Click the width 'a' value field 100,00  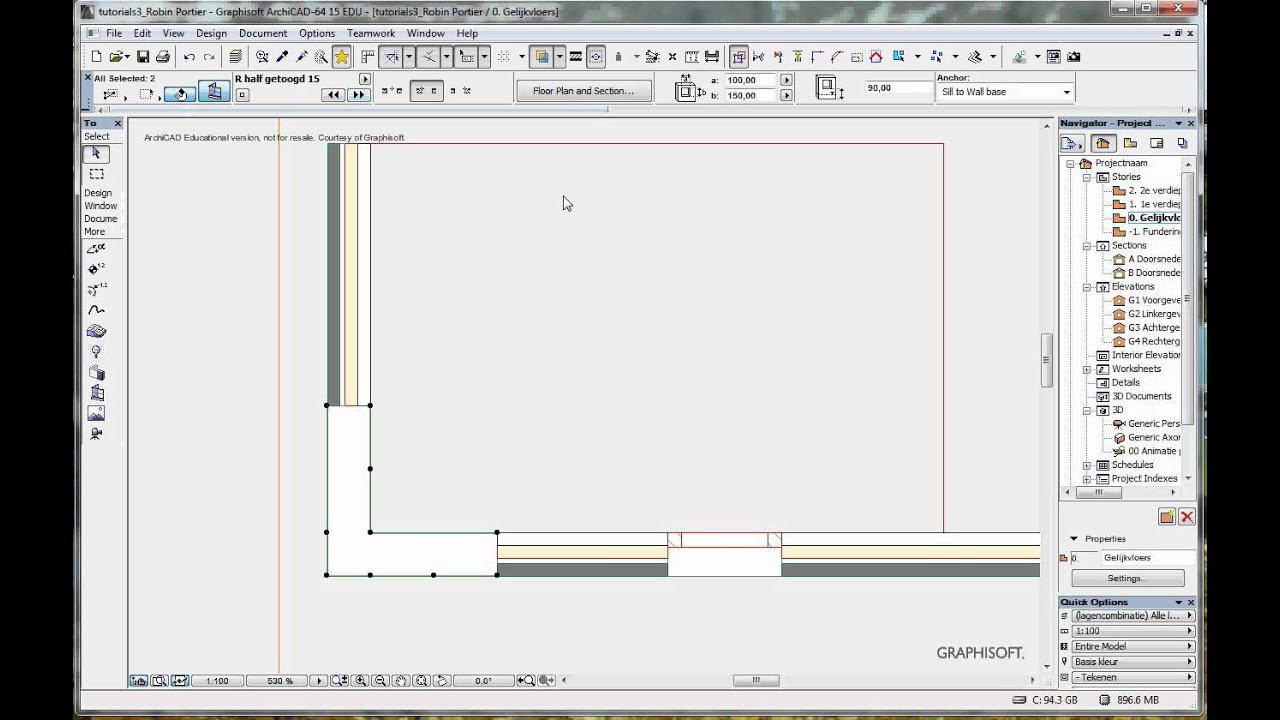[750, 80]
